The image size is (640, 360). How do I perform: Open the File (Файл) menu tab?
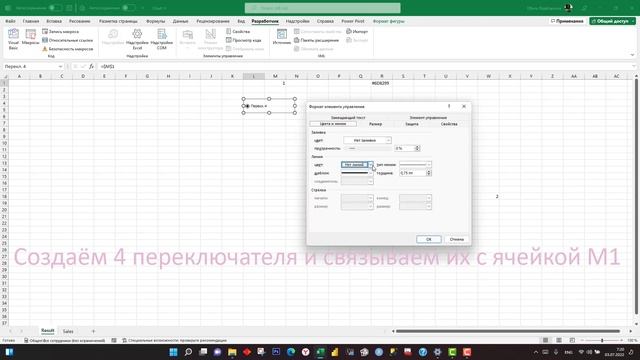point(11,21)
